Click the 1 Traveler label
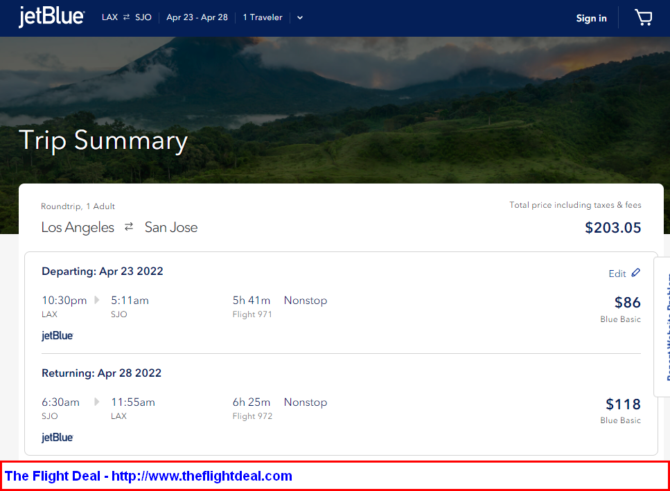This screenshot has height=491, width=670. (262, 18)
